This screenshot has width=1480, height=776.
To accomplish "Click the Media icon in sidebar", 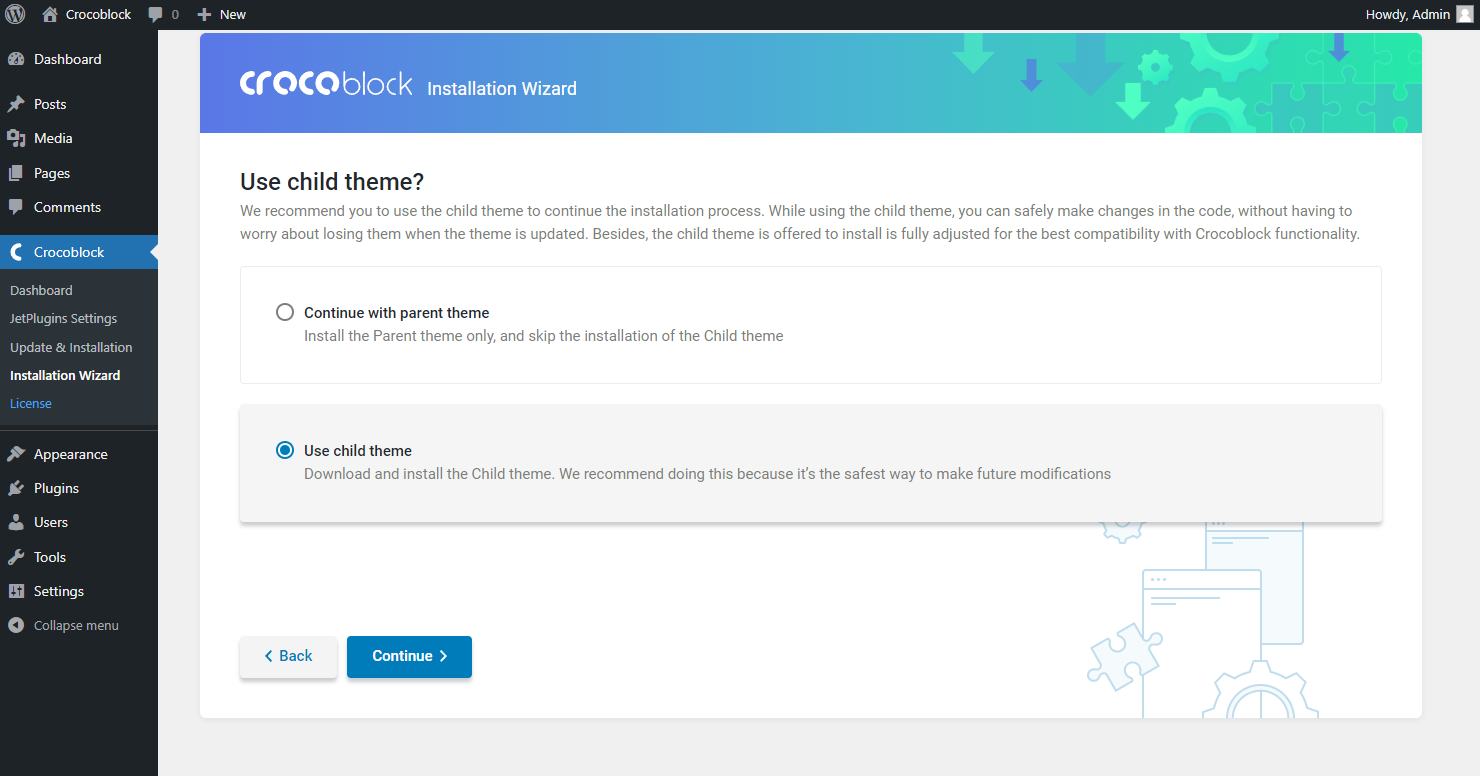I will (x=16, y=138).
